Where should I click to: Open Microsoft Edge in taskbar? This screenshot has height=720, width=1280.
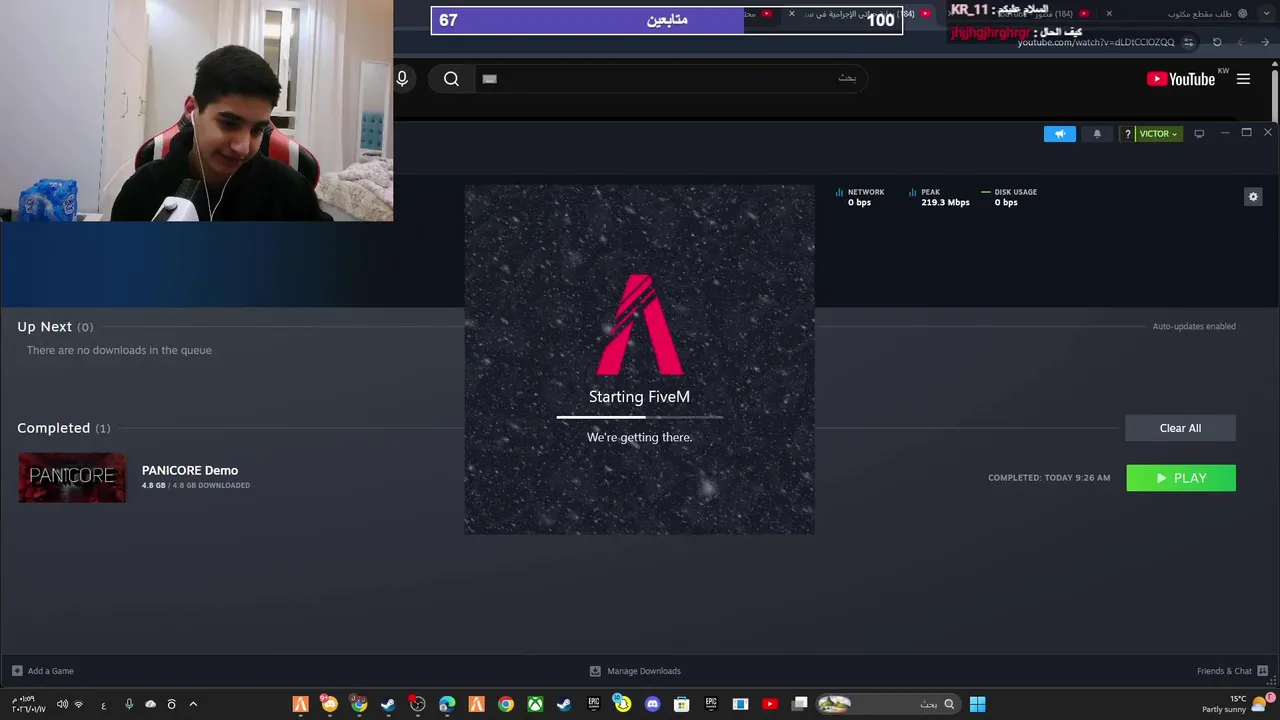click(447, 704)
